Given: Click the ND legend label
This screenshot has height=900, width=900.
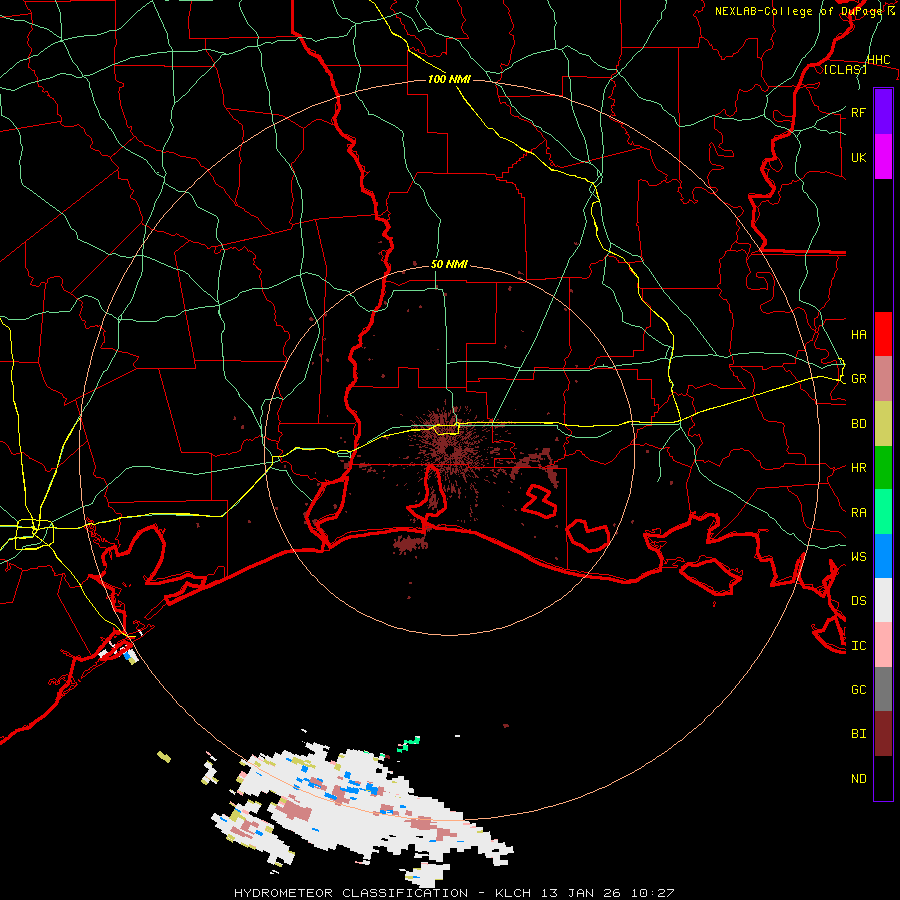Looking at the screenshot, I should click(x=858, y=778).
